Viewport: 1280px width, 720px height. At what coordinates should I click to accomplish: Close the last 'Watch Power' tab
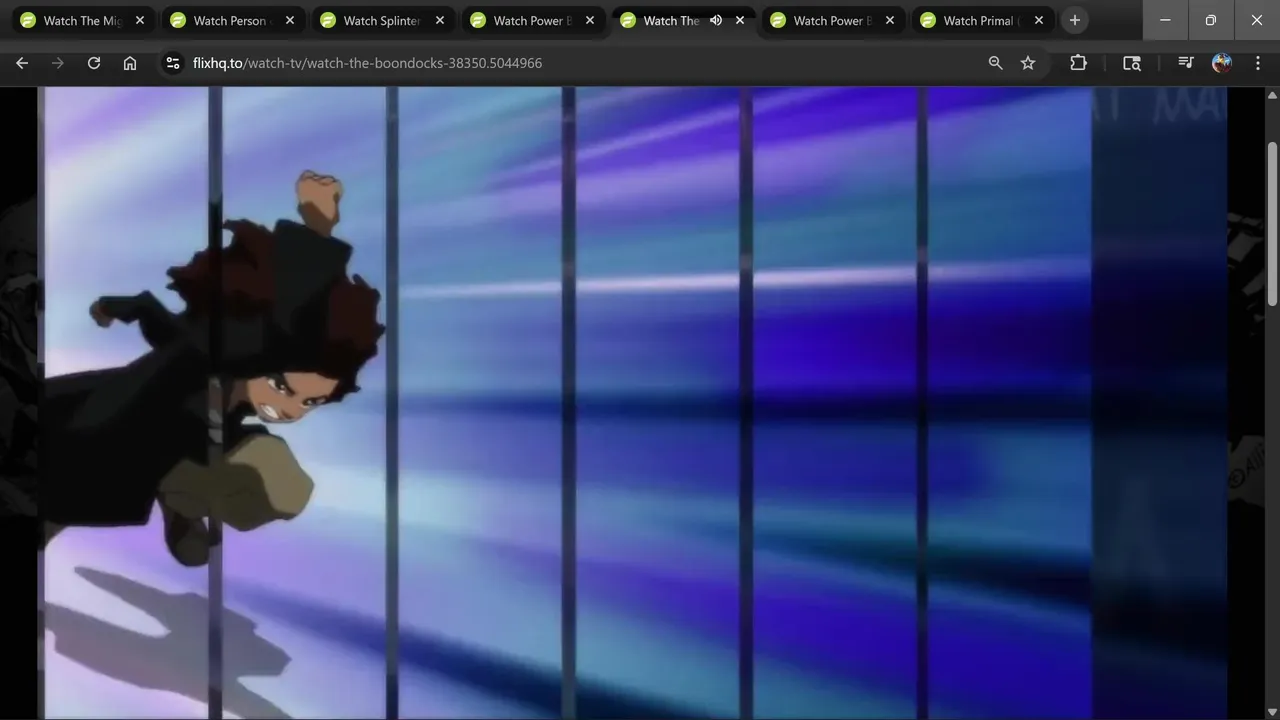click(890, 20)
